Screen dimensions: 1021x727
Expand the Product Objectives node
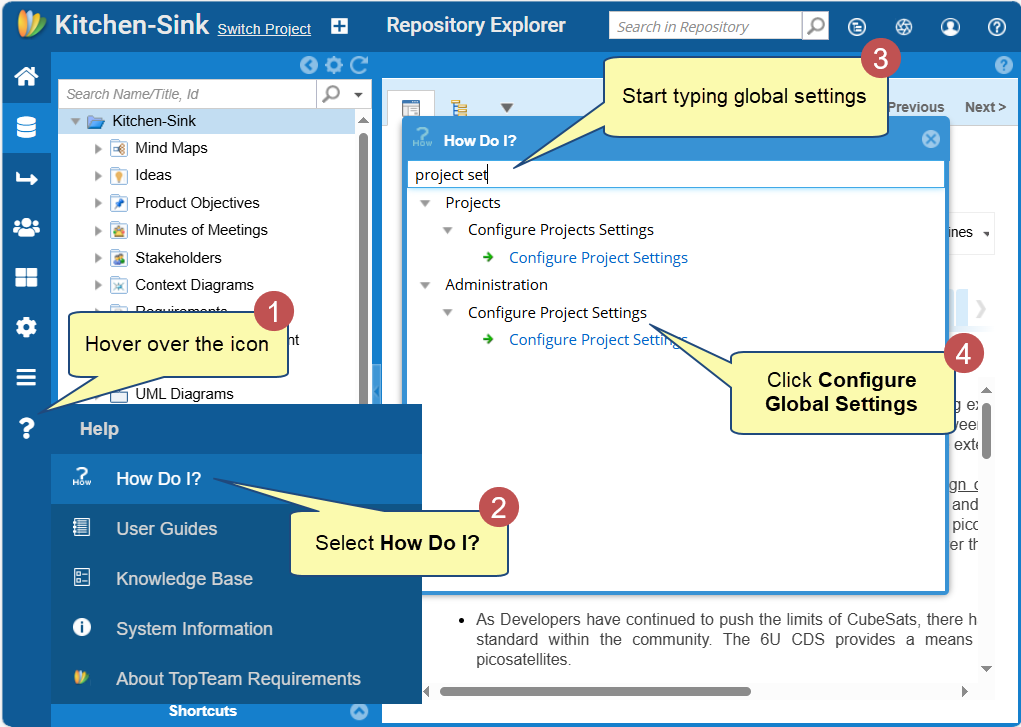[98, 203]
